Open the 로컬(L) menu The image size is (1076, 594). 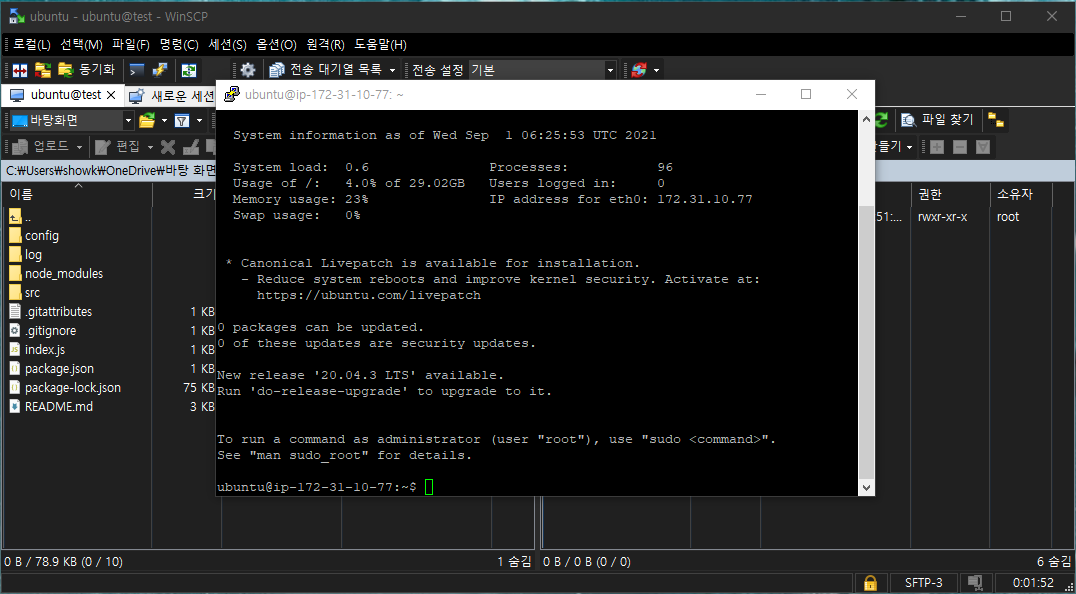coord(32,45)
